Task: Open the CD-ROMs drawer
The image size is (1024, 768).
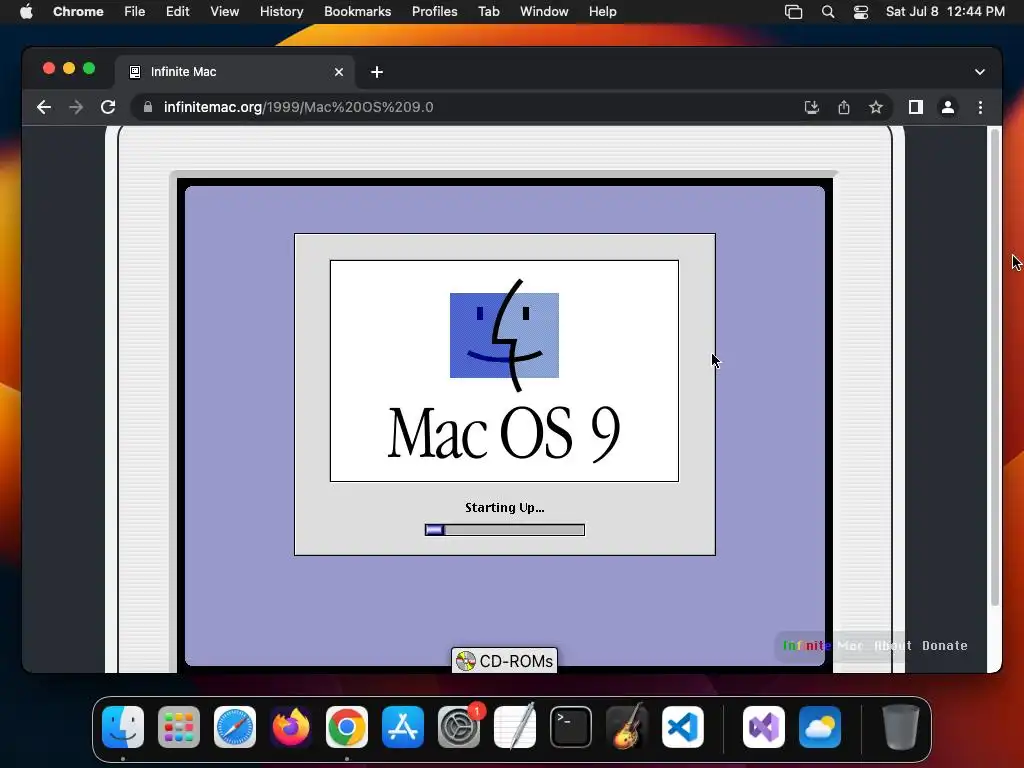Action: pyautogui.click(x=504, y=661)
